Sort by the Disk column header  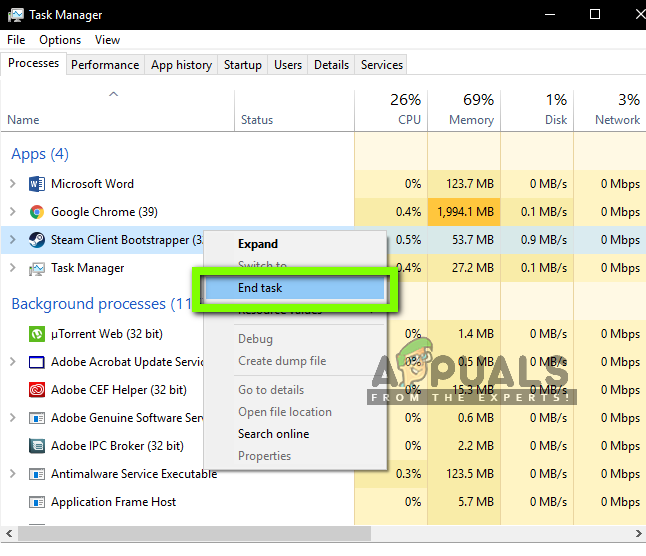click(537, 110)
